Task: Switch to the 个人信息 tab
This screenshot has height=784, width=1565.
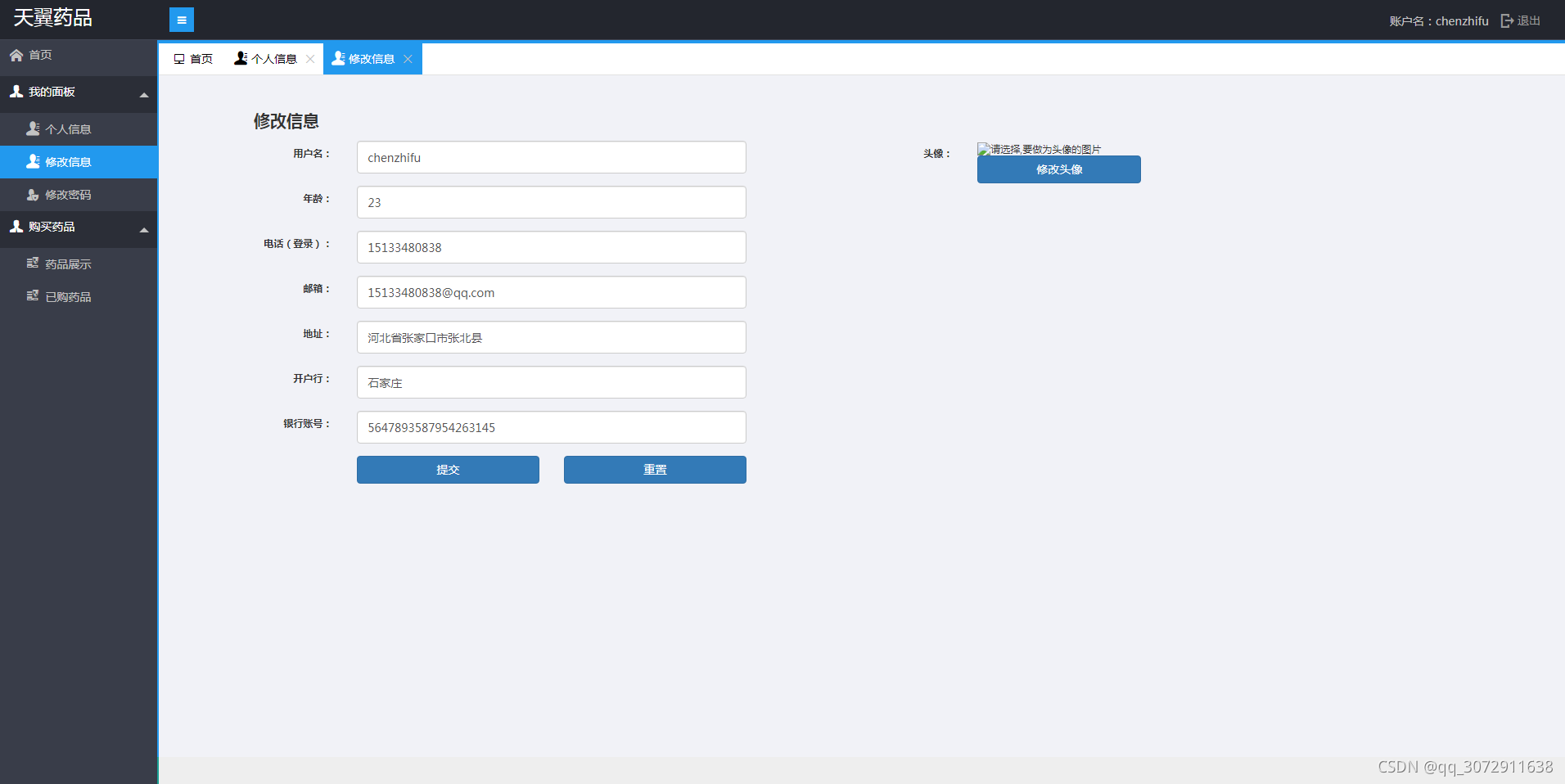Action: tap(274, 59)
